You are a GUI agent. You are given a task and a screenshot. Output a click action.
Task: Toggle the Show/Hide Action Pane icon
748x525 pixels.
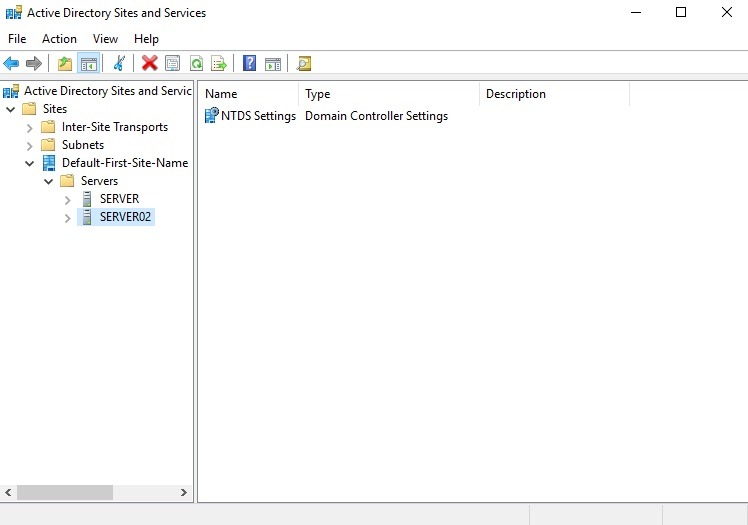(272, 64)
